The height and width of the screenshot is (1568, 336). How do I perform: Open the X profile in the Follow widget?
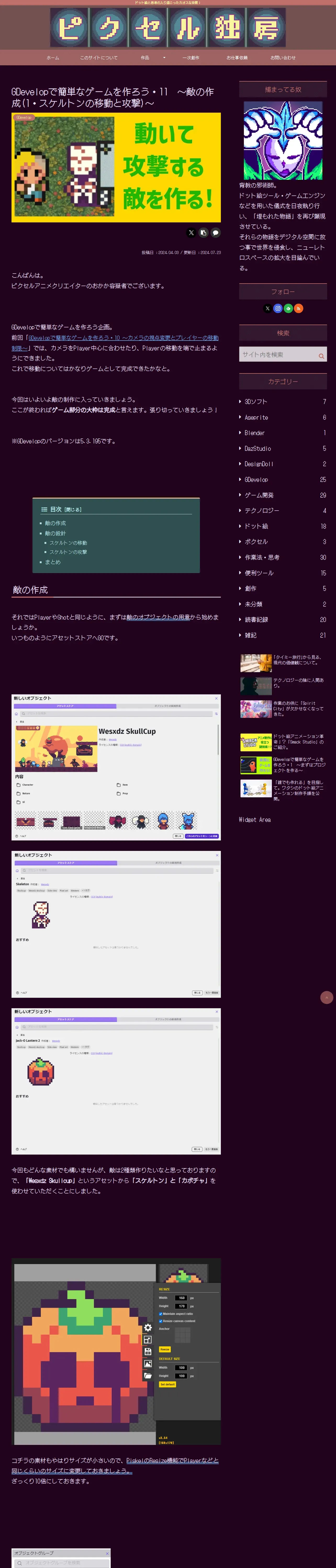[x=267, y=309]
